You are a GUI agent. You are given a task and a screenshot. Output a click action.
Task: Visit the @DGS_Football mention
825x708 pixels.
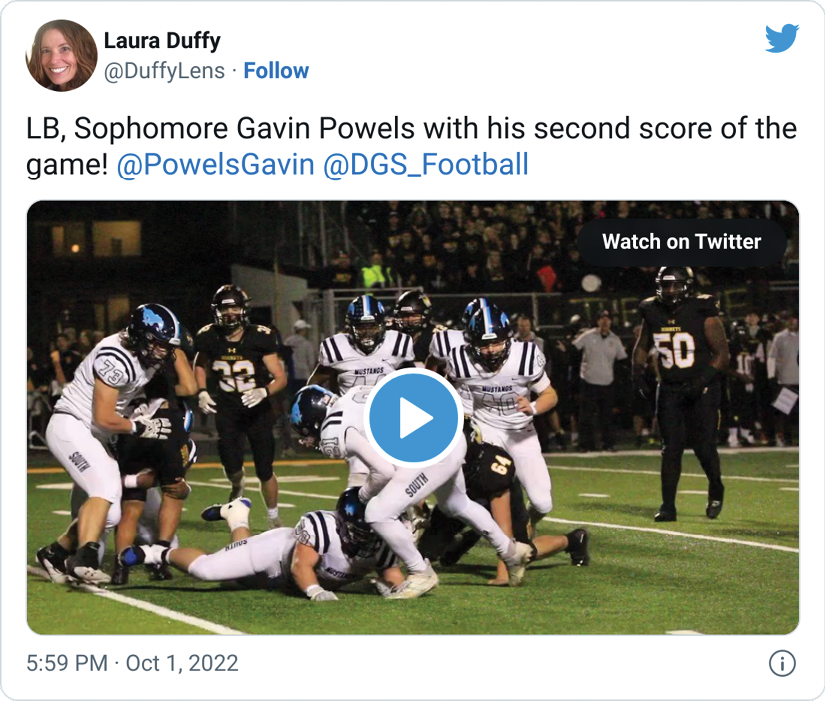tap(425, 164)
